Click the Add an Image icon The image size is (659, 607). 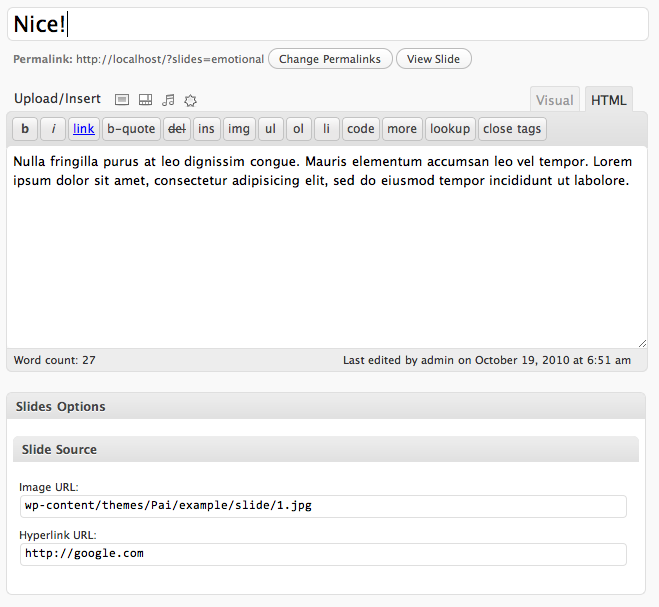[x=122, y=99]
